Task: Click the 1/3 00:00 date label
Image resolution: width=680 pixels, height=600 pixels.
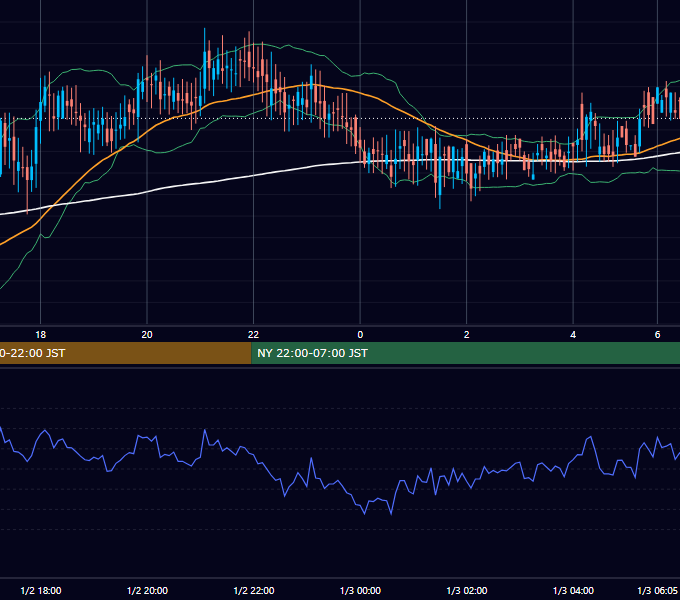Action: click(x=360, y=590)
